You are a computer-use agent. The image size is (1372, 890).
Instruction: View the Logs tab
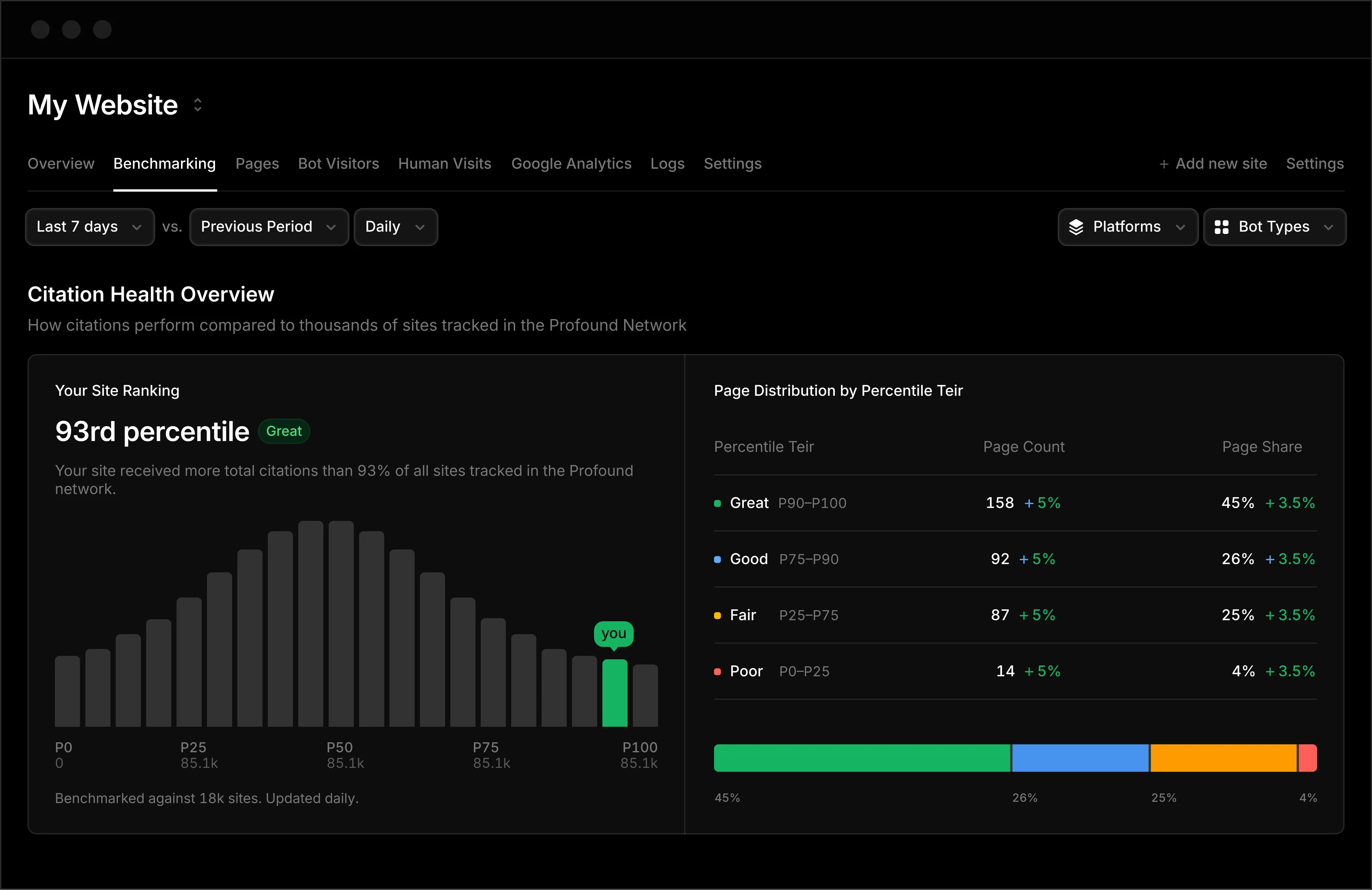667,164
